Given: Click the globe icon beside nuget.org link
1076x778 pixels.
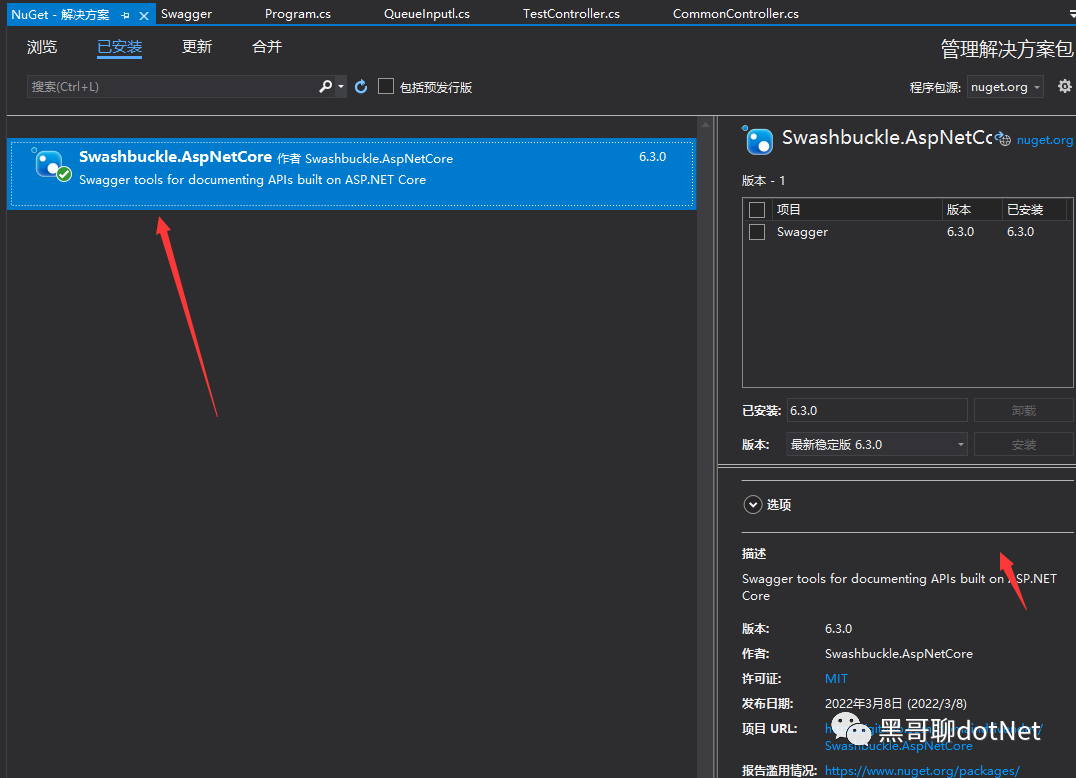Looking at the screenshot, I should (x=1004, y=139).
